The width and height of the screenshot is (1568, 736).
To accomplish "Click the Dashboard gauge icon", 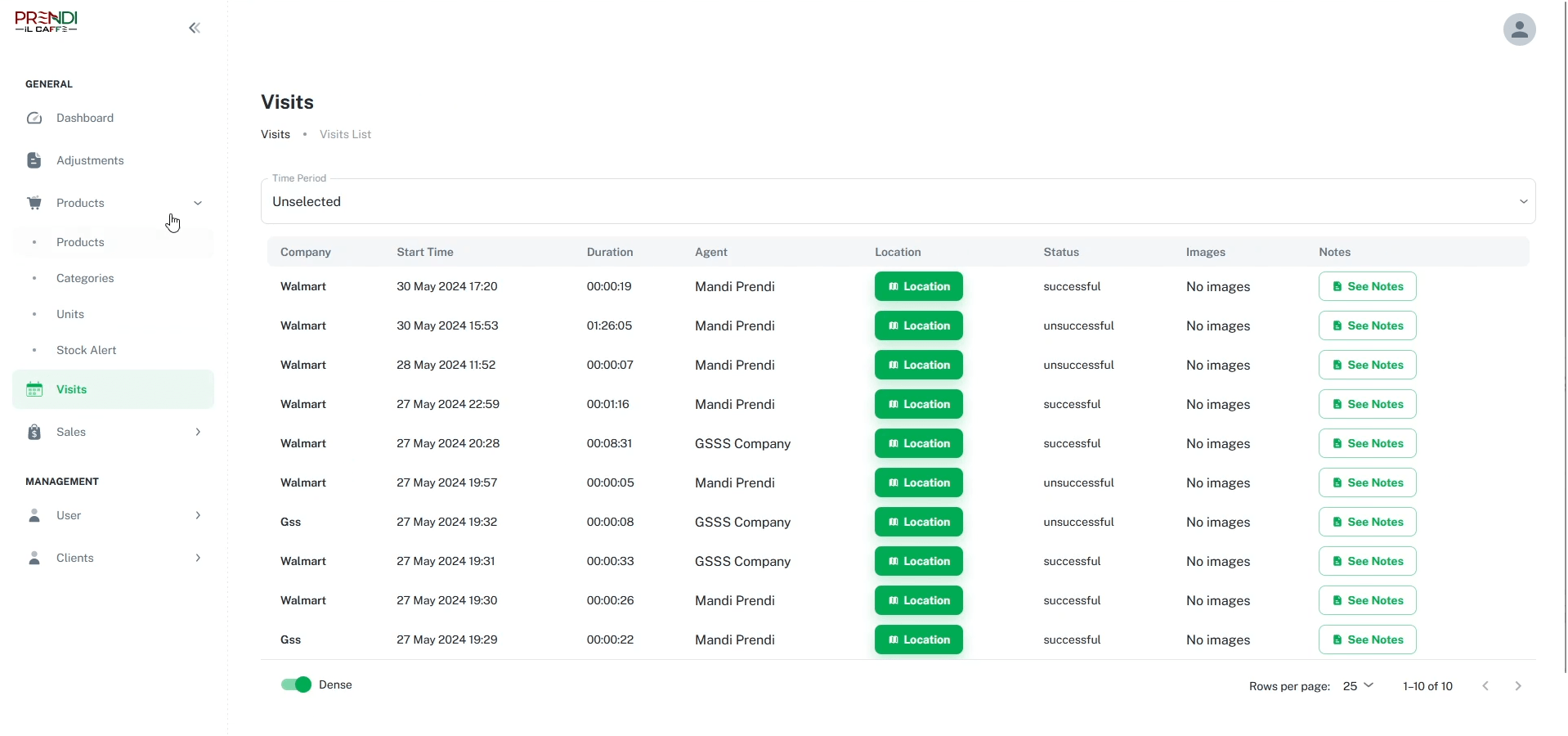I will [x=34, y=118].
